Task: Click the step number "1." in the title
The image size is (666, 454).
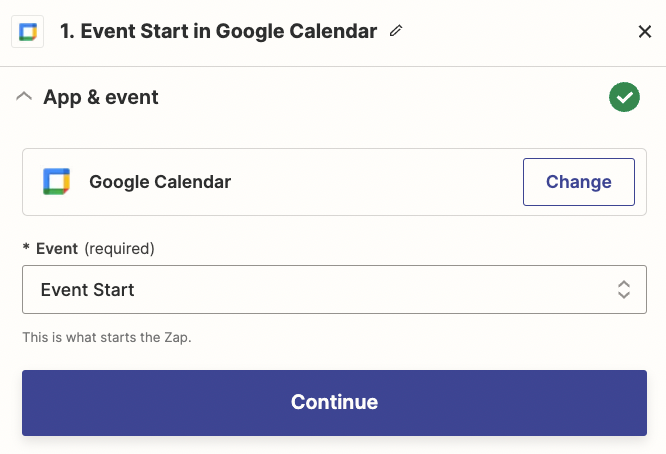Action: 67,31
